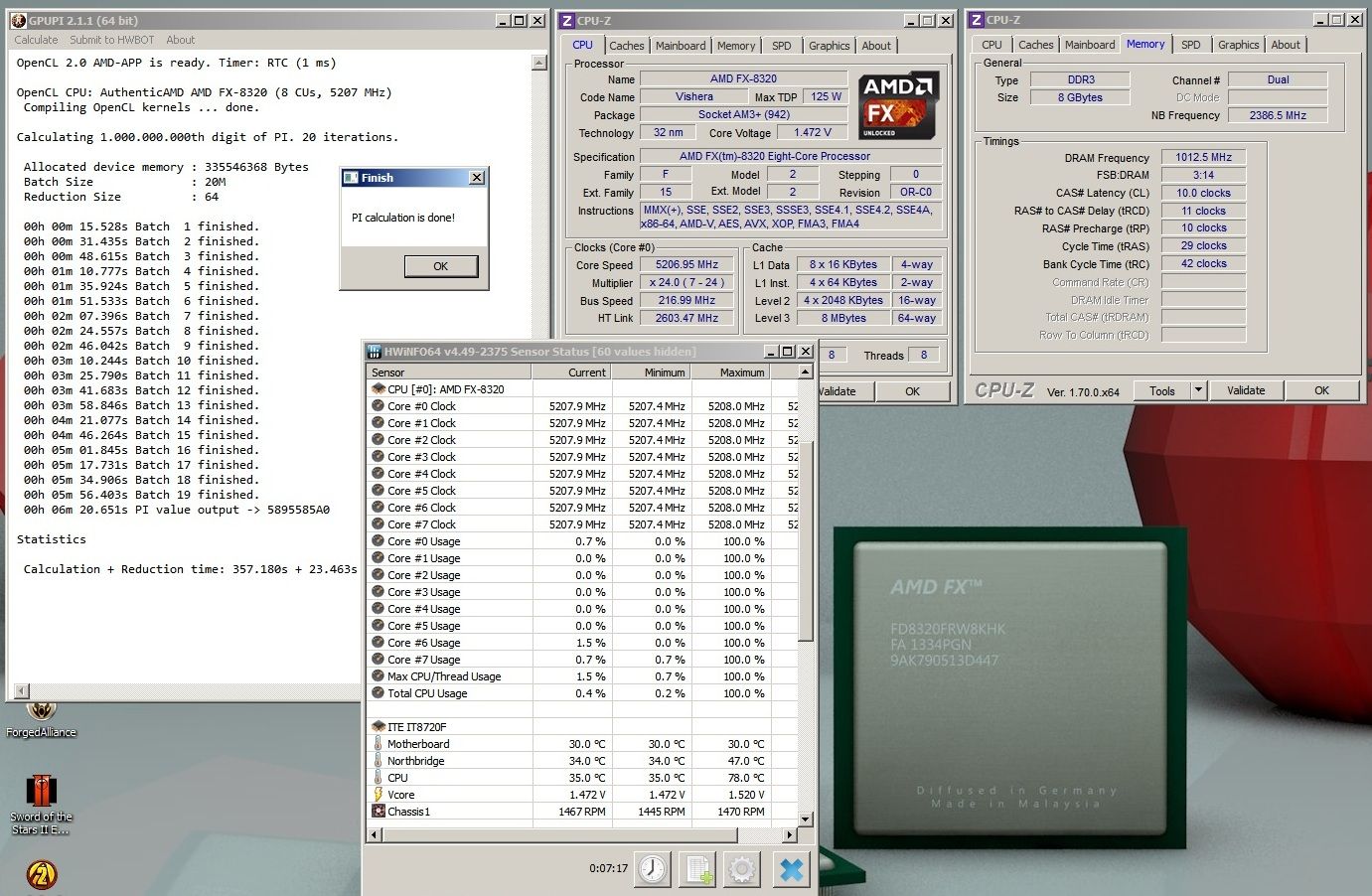Open the Tools dropdown arrow in CPU-Z
This screenshot has height=896, width=1372.
1198,390
